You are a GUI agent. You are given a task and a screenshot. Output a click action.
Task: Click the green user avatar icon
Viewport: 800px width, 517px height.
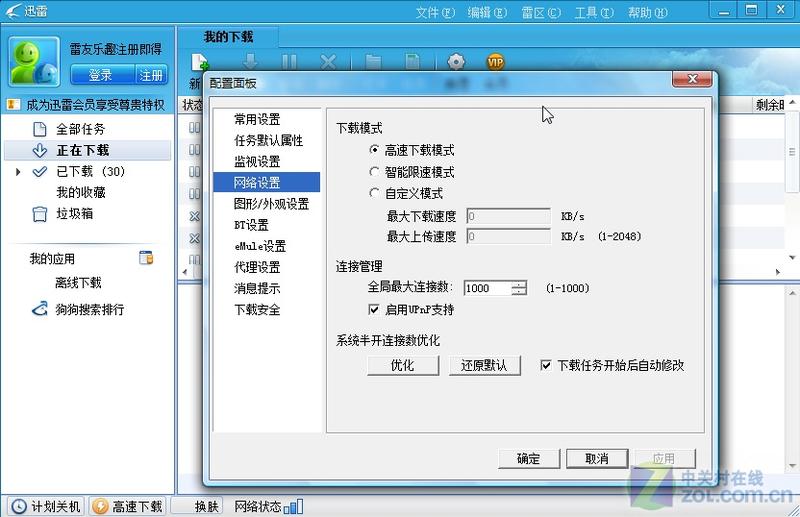pyautogui.click(x=34, y=62)
